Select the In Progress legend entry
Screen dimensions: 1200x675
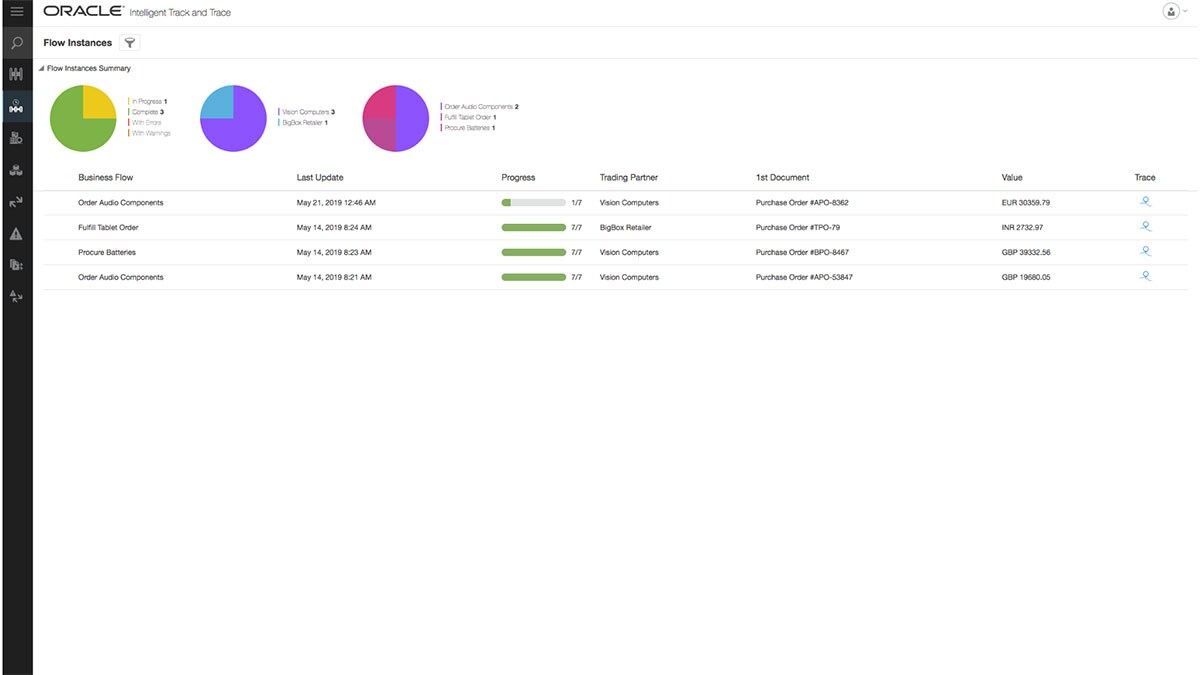148,101
